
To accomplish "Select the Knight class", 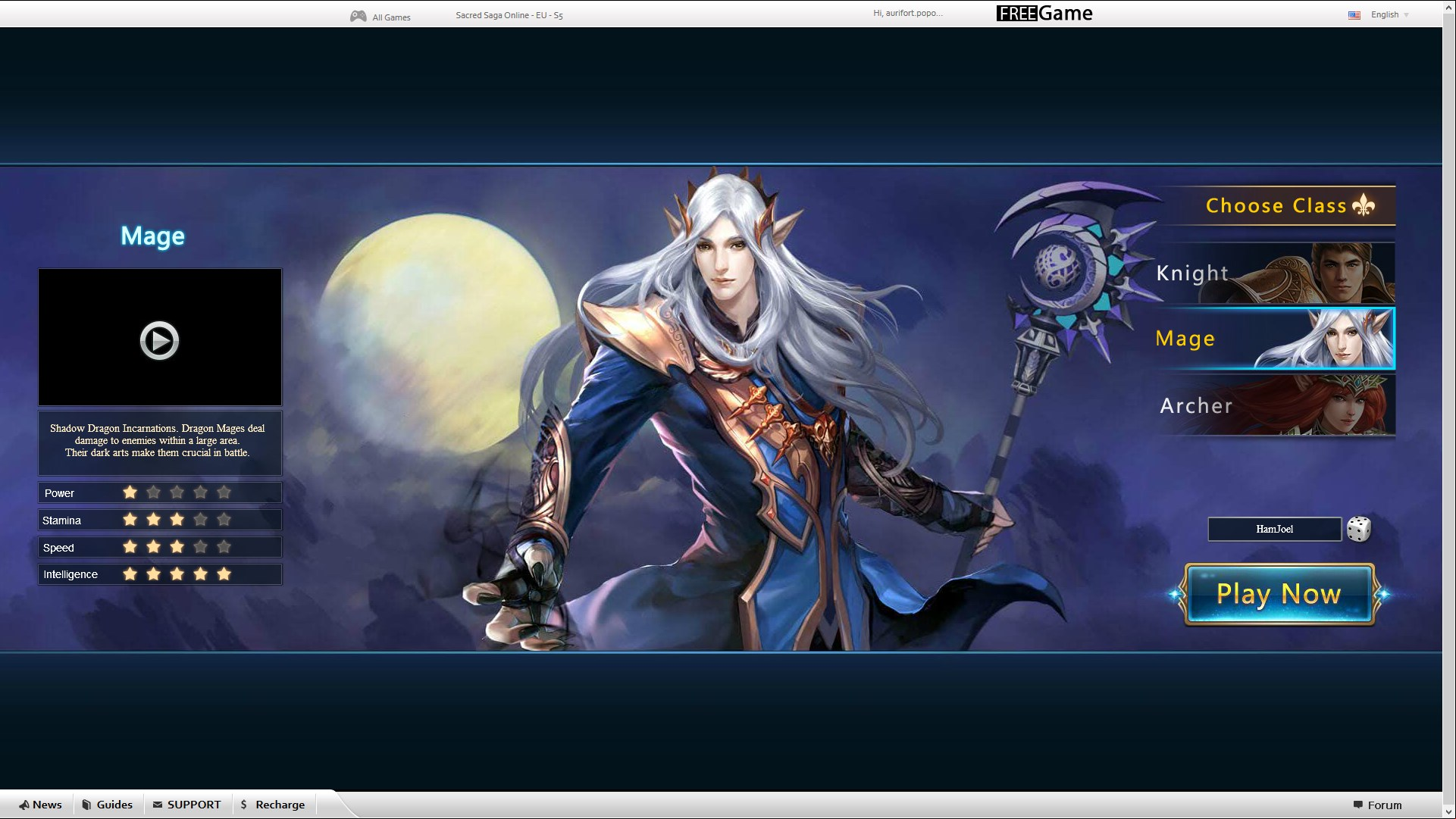I will (1275, 273).
